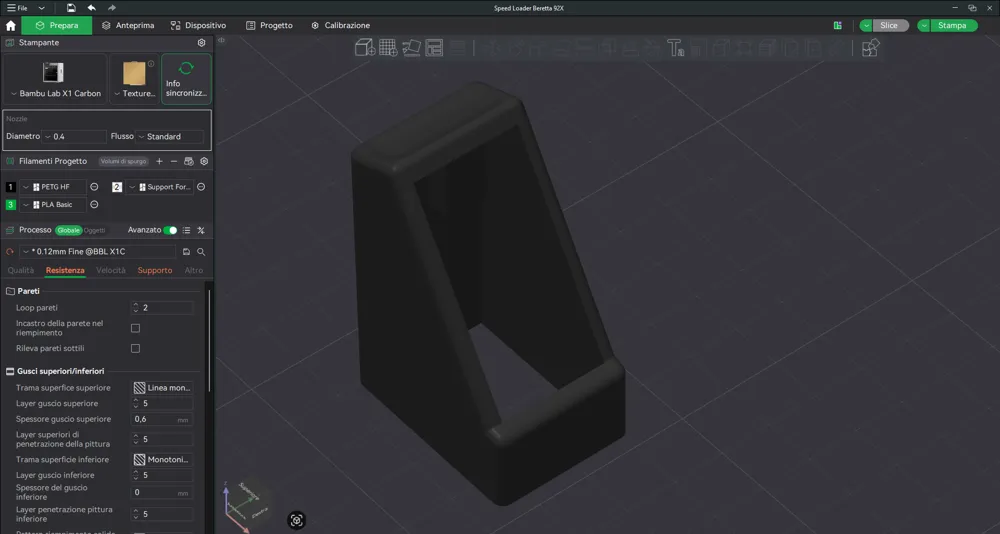This screenshot has width=1000, height=534.
Task: Click the Loop pareti value field
Action: 162,308
